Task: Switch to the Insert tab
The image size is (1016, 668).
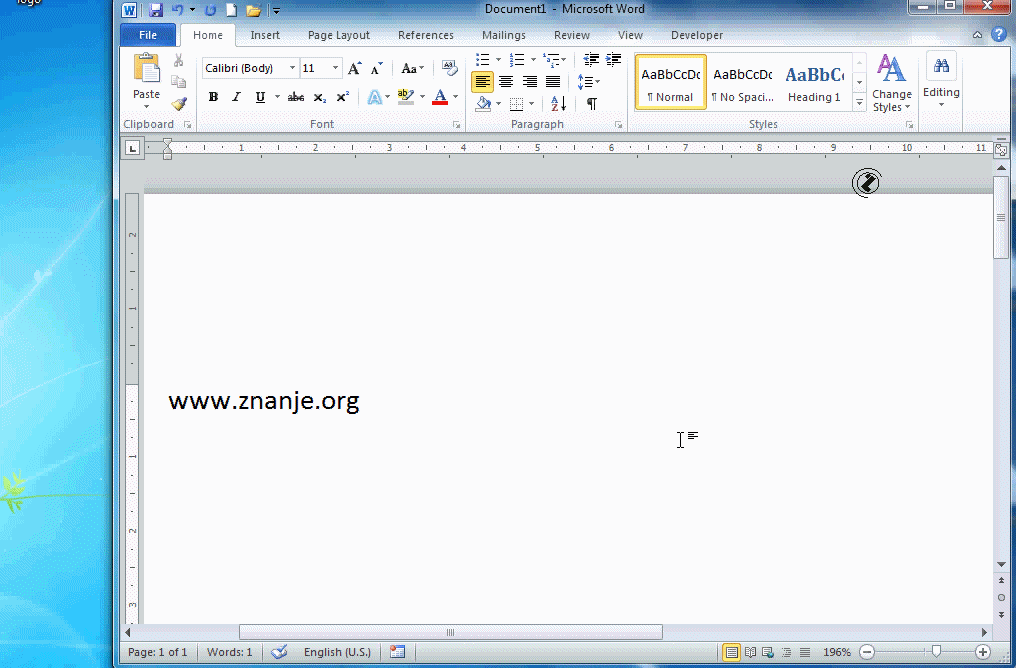Action: point(265,35)
